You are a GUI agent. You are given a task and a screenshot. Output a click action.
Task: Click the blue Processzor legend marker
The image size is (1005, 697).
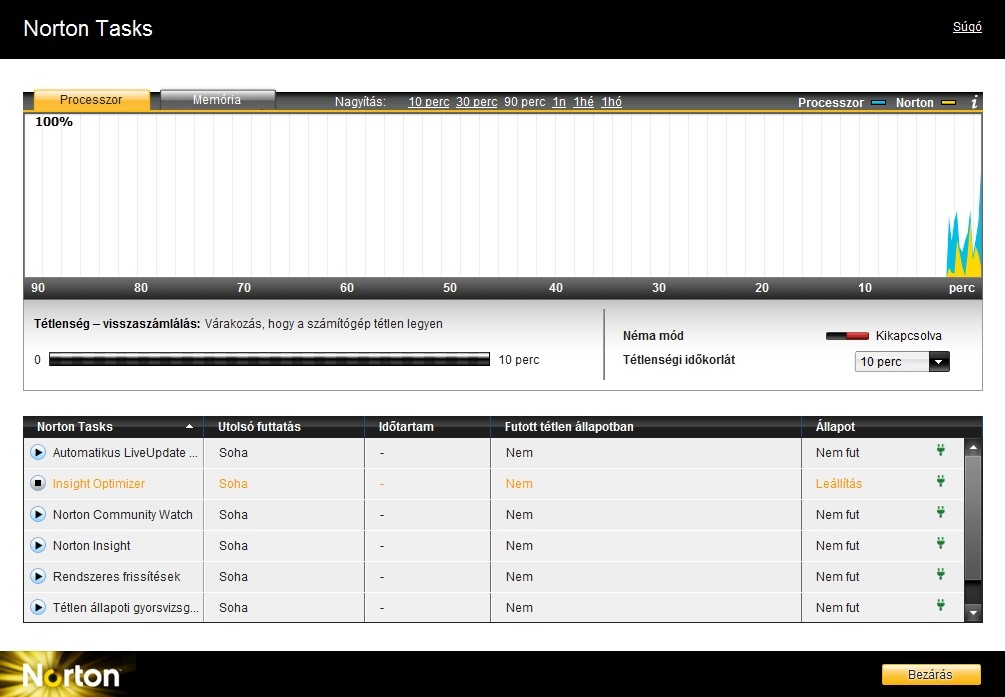pos(879,103)
